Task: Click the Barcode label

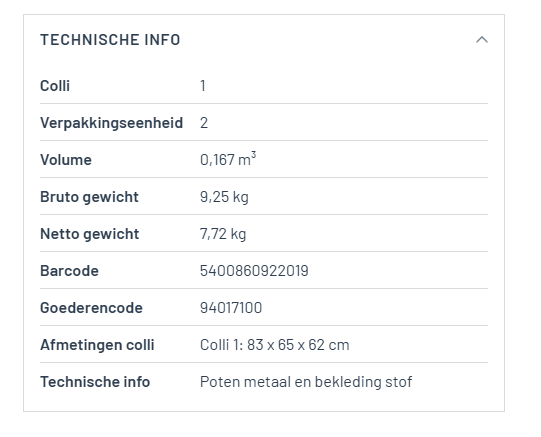Action: click(69, 271)
